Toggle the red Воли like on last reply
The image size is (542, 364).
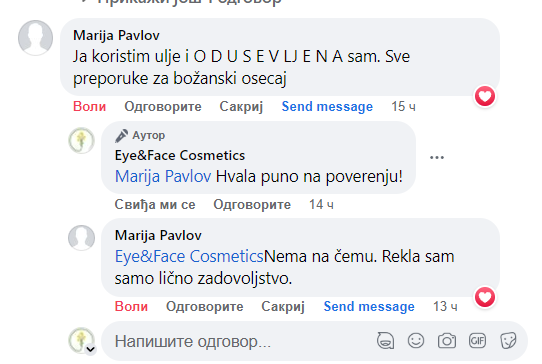click(131, 307)
